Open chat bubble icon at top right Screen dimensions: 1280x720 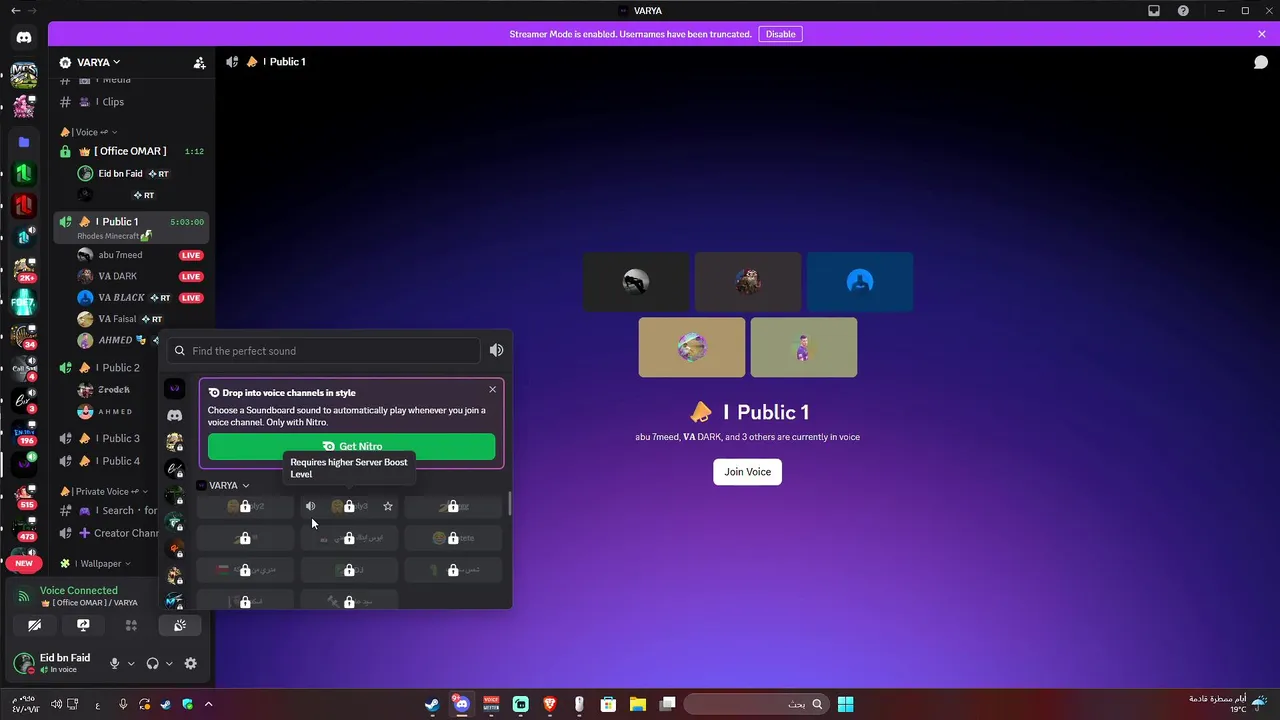tap(1261, 62)
